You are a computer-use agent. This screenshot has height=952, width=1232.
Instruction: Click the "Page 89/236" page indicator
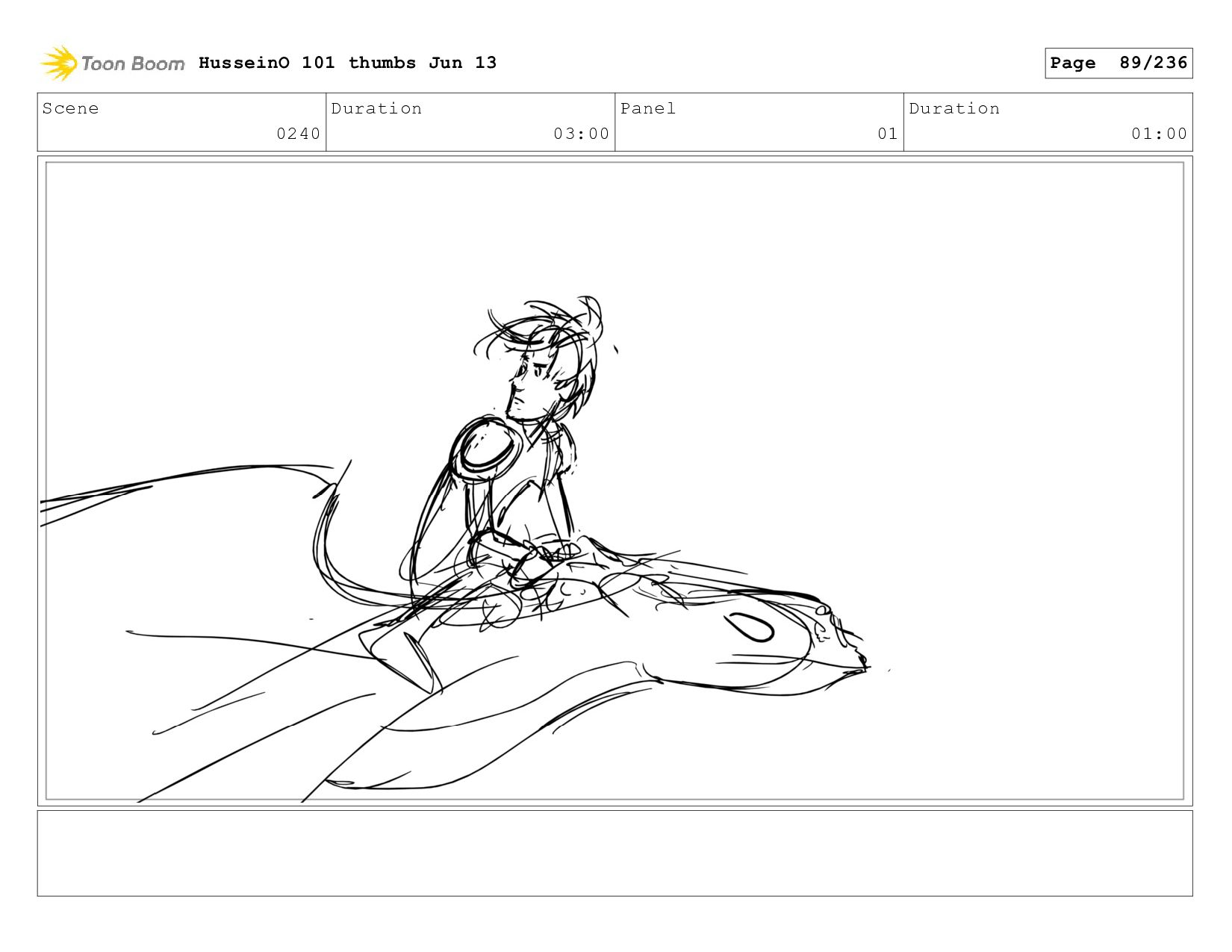[1119, 63]
